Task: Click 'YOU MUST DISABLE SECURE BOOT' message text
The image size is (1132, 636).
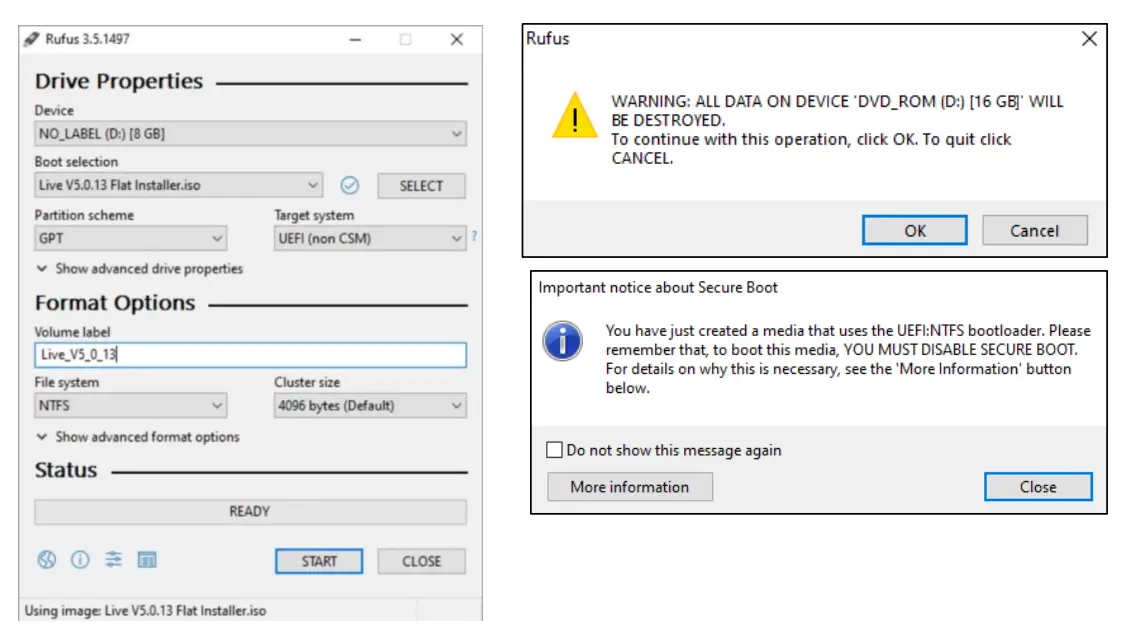Action: [960, 349]
